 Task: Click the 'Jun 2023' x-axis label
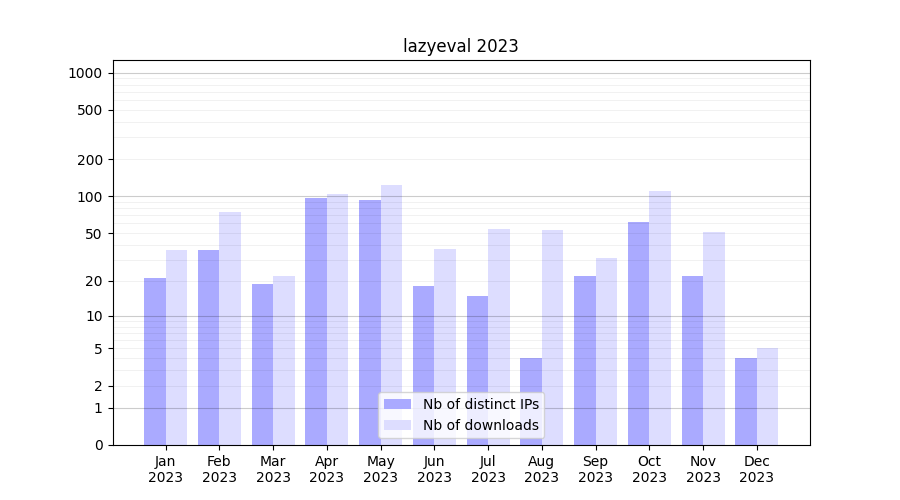434,469
